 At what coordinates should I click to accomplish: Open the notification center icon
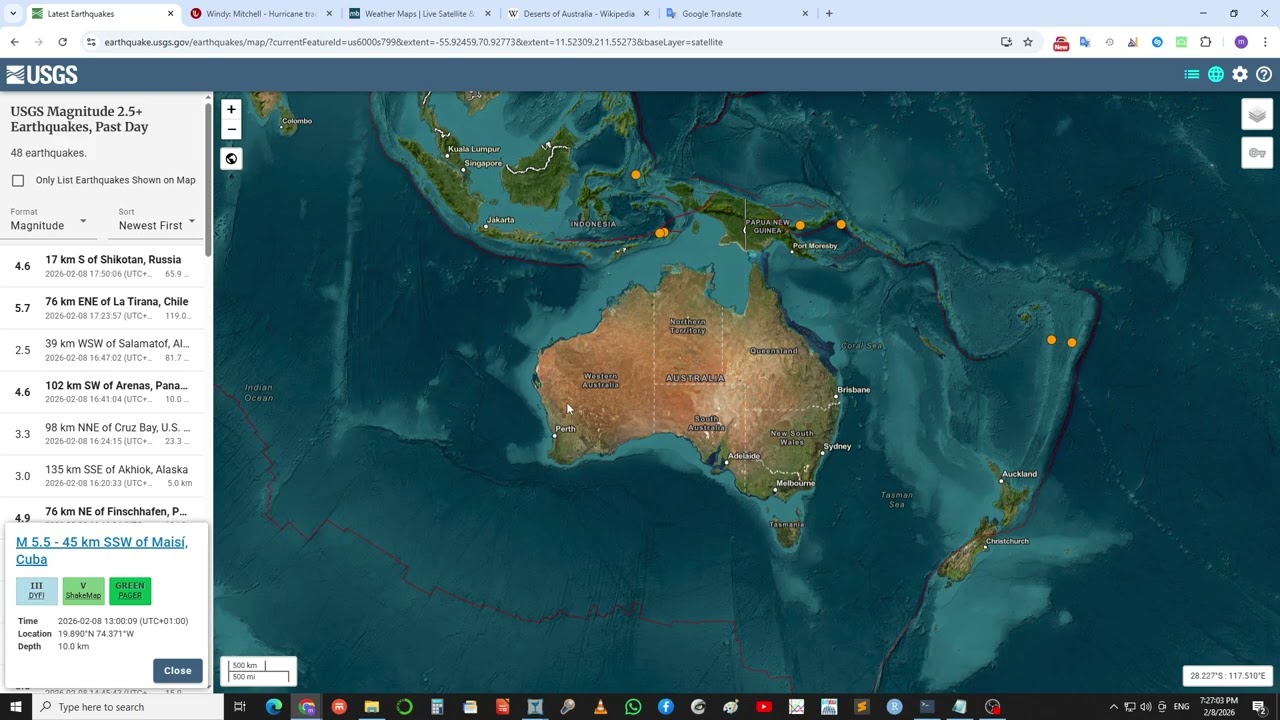(x=1259, y=707)
